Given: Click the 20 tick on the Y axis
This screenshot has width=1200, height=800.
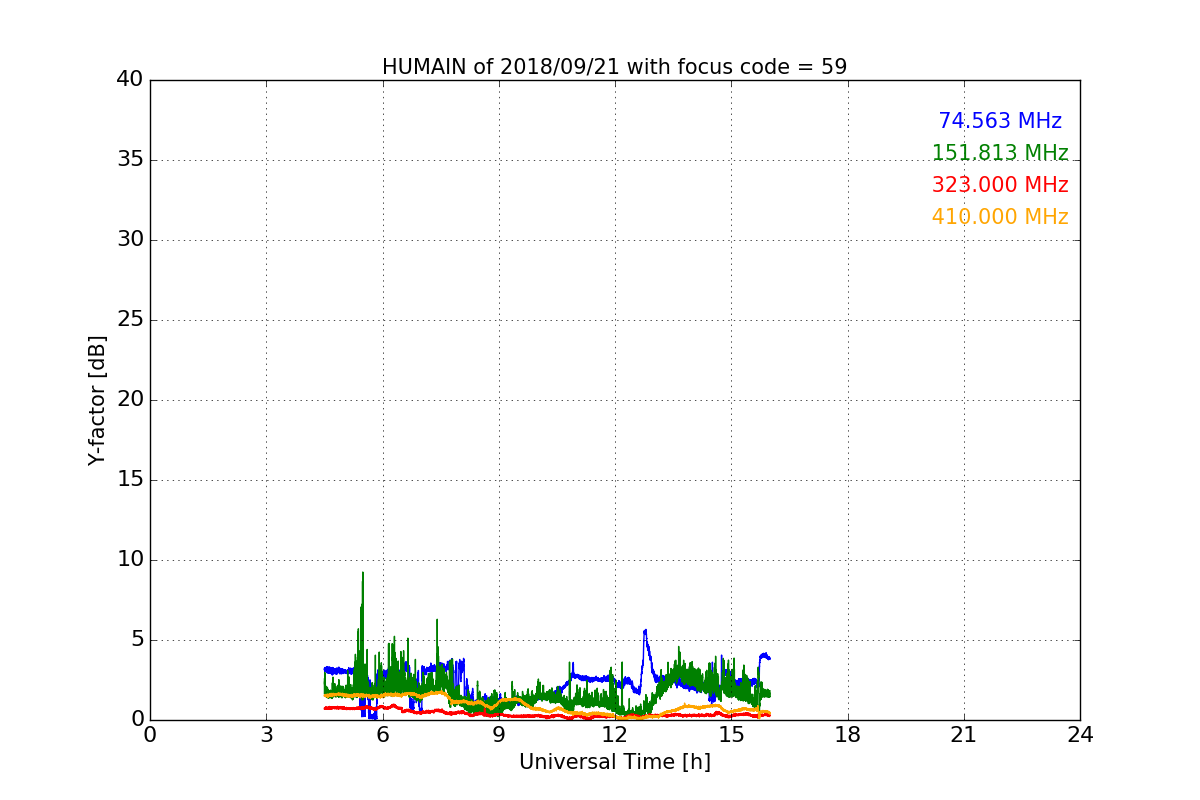Looking at the screenshot, I should 130,400.
